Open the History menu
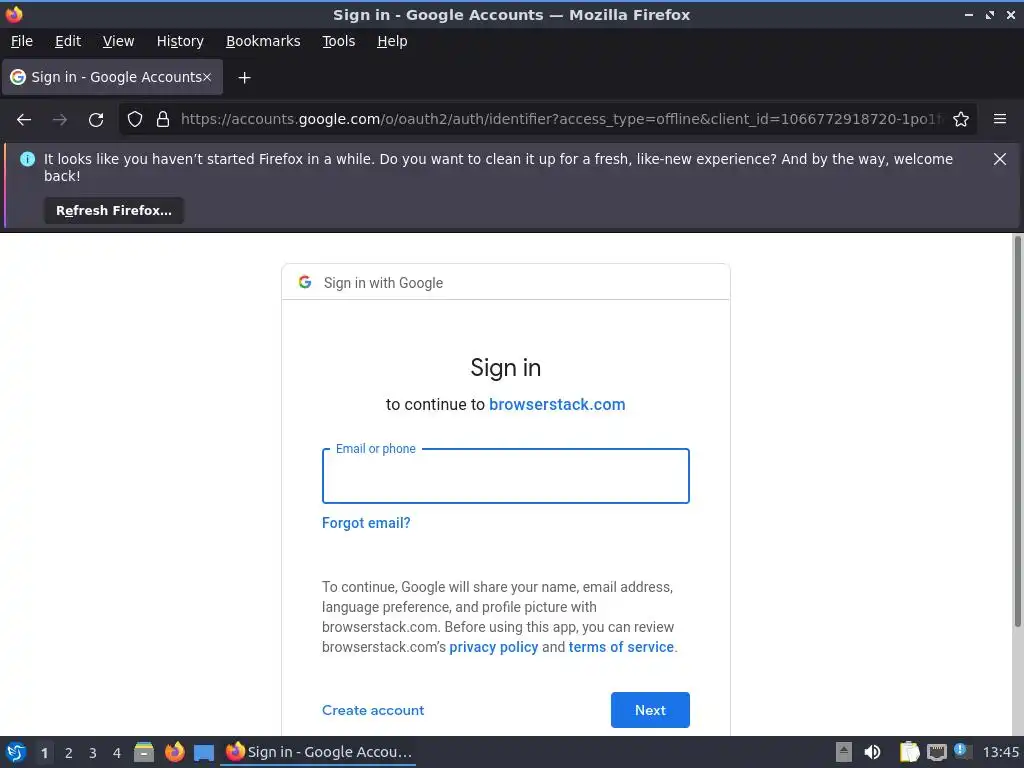 180,41
